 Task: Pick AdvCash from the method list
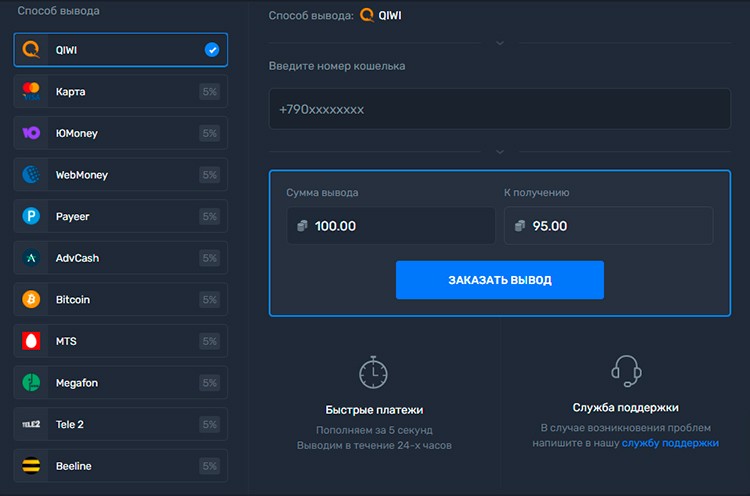[121, 258]
